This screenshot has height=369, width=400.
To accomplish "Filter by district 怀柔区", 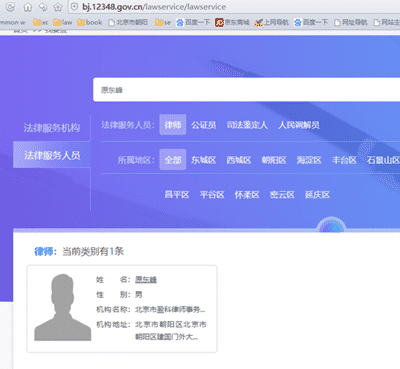I will [247, 195].
